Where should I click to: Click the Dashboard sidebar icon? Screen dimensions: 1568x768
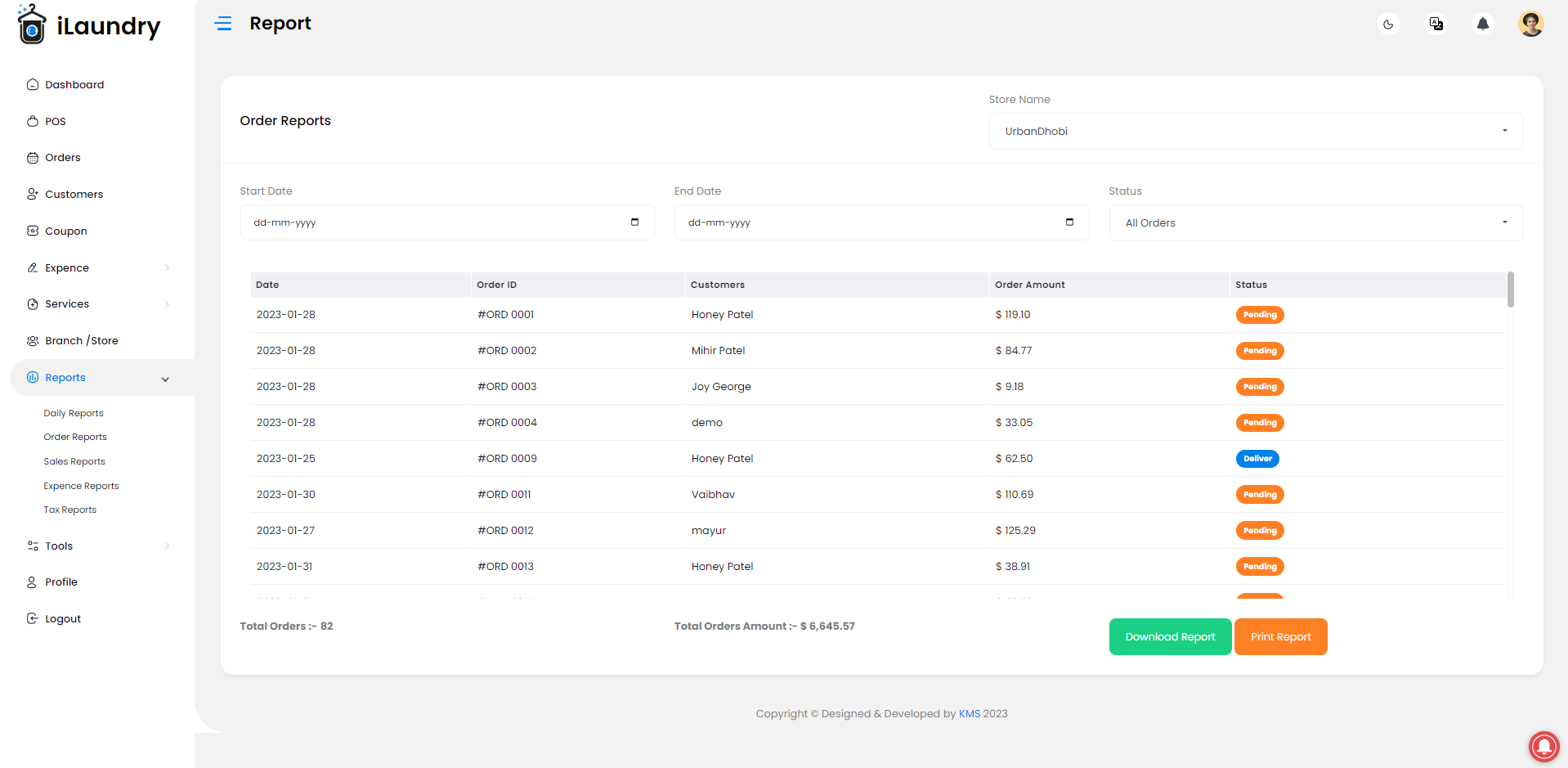click(33, 84)
